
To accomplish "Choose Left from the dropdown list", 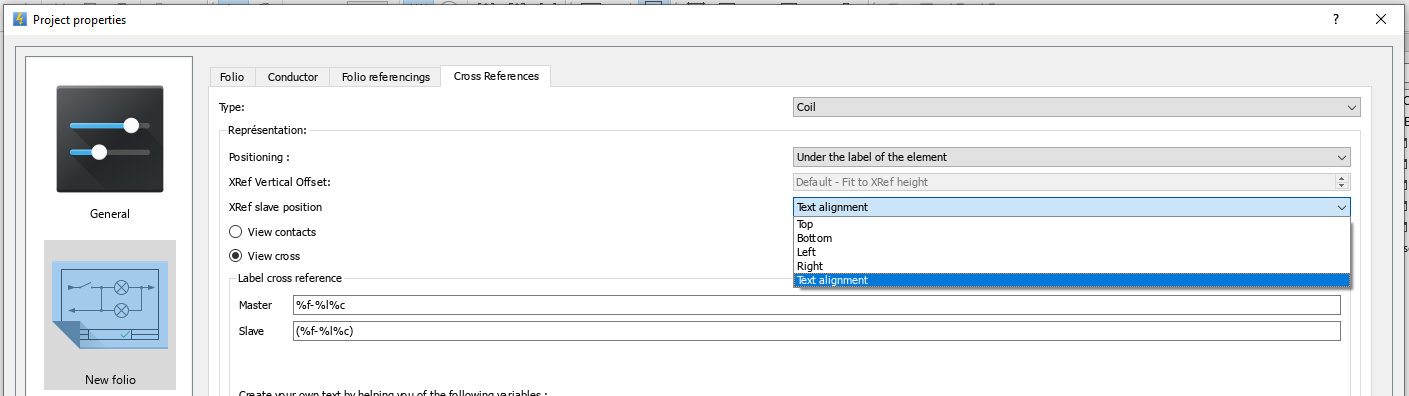I will (1071, 252).
